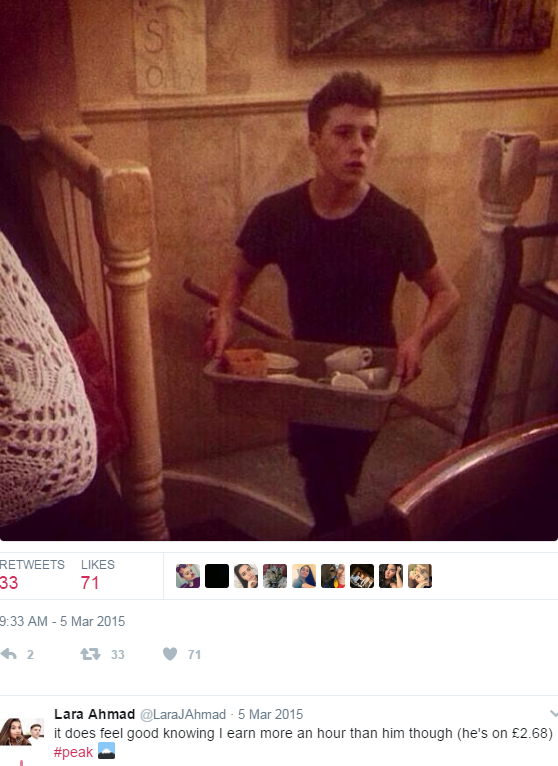This screenshot has height=766, width=558.
Task: Open the LIKES 71 count
Action: coord(98,574)
